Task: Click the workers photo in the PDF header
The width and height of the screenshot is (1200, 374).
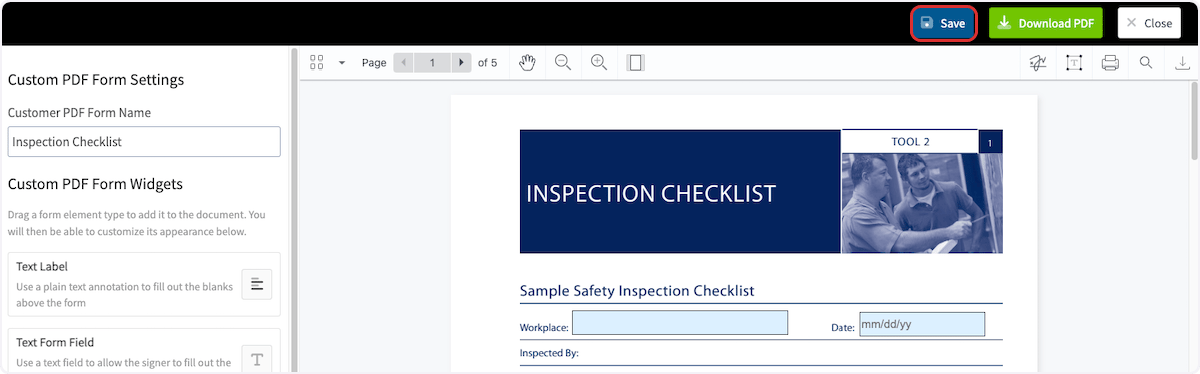Action: (922, 203)
